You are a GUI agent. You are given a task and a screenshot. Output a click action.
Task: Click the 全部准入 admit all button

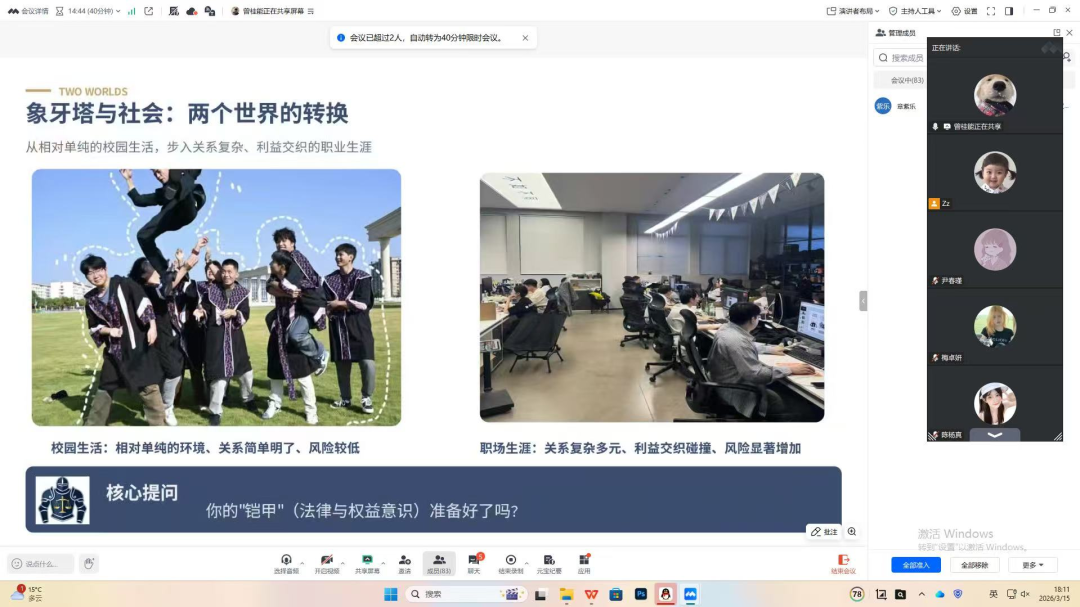tap(916, 565)
